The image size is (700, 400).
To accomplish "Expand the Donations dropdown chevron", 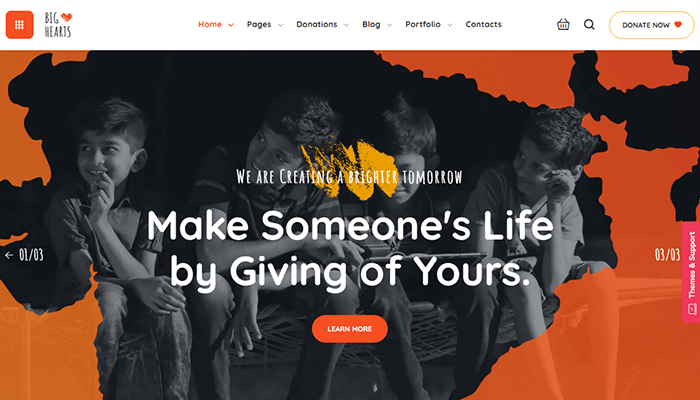I will (x=346, y=25).
